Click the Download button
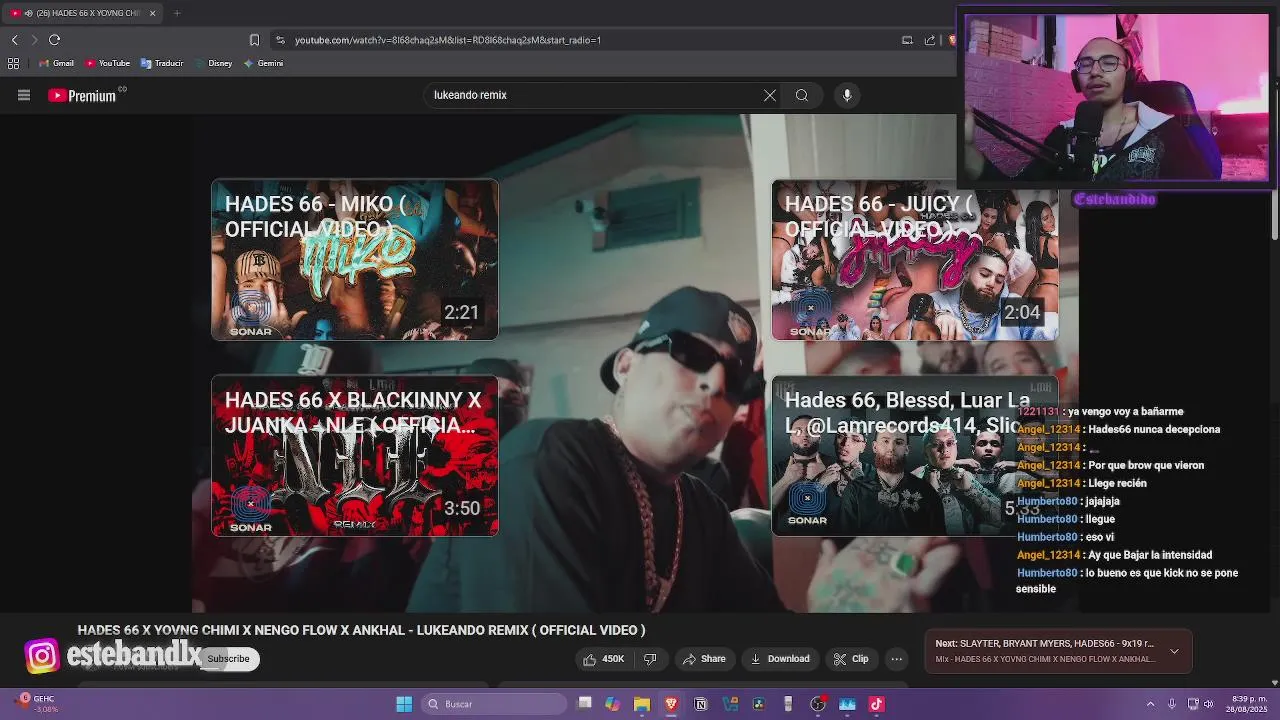The height and width of the screenshot is (720, 1280). (x=780, y=659)
